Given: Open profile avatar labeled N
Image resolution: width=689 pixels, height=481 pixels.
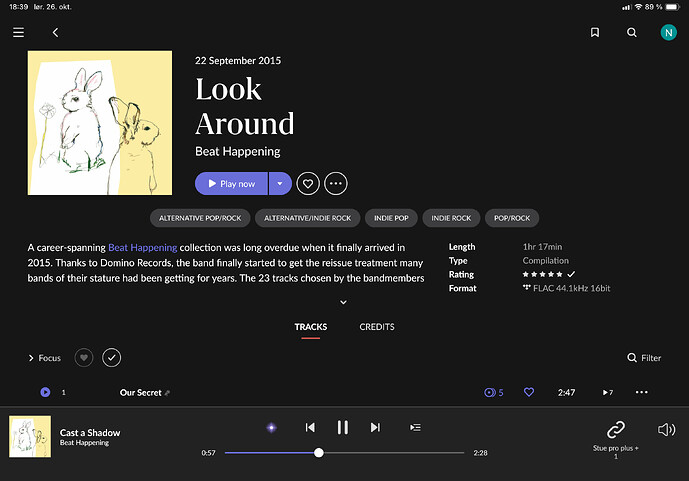Looking at the screenshot, I should pyautogui.click(x=668, y=33).
